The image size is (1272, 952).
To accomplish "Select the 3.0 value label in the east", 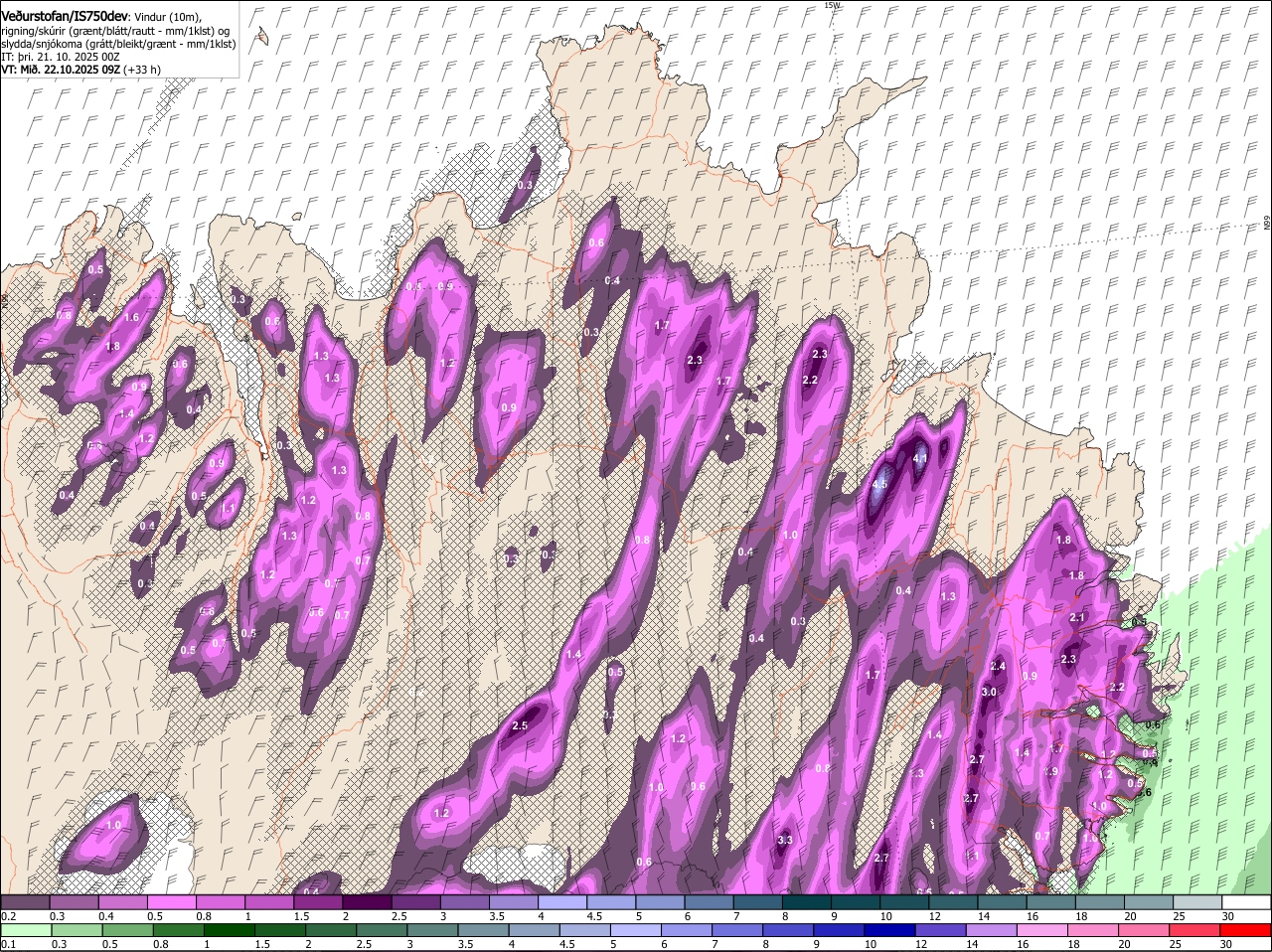I will click(x=989, y=692).
